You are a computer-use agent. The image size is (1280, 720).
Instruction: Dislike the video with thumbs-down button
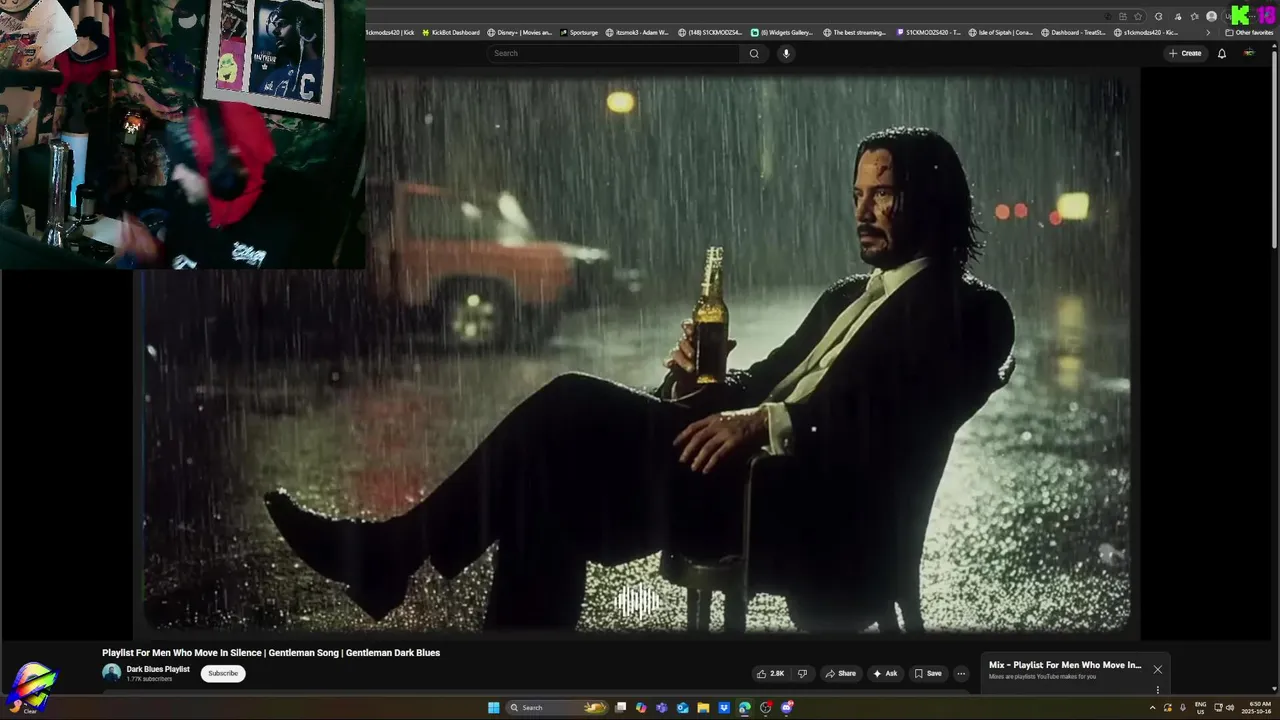tap(802, 674)
